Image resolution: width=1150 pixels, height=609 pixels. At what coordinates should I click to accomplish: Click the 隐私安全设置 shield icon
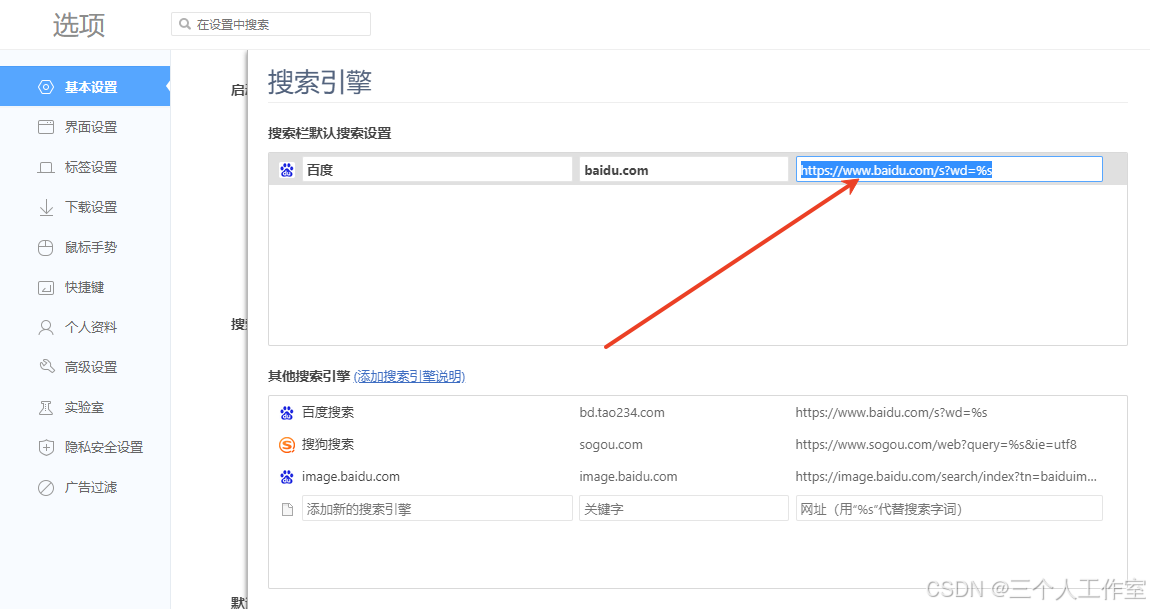click(45, 448)
